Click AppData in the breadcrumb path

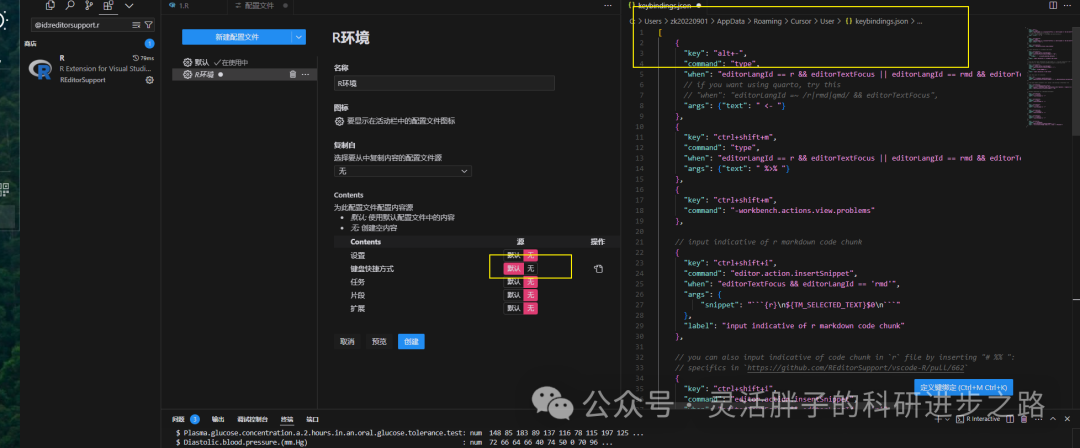click(730, 21)
